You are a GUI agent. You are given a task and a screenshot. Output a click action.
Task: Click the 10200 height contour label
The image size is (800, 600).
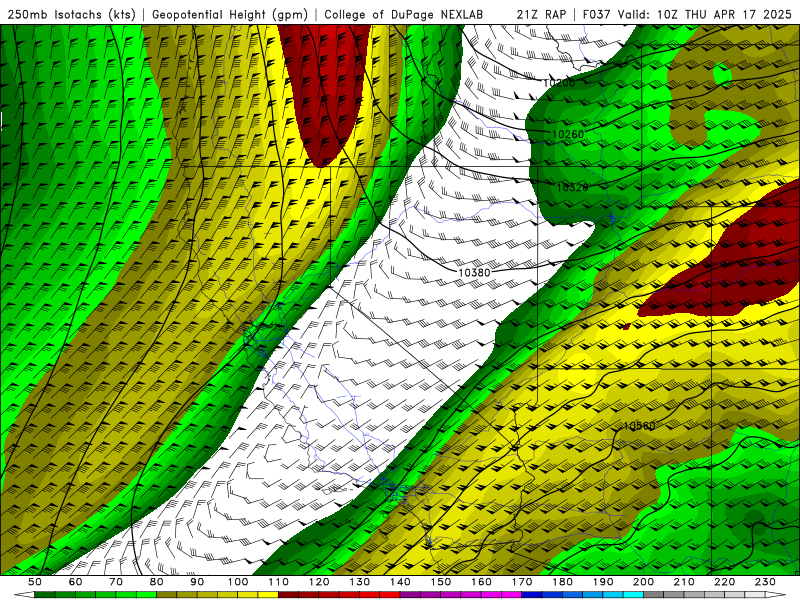click(x=559, y=83)
